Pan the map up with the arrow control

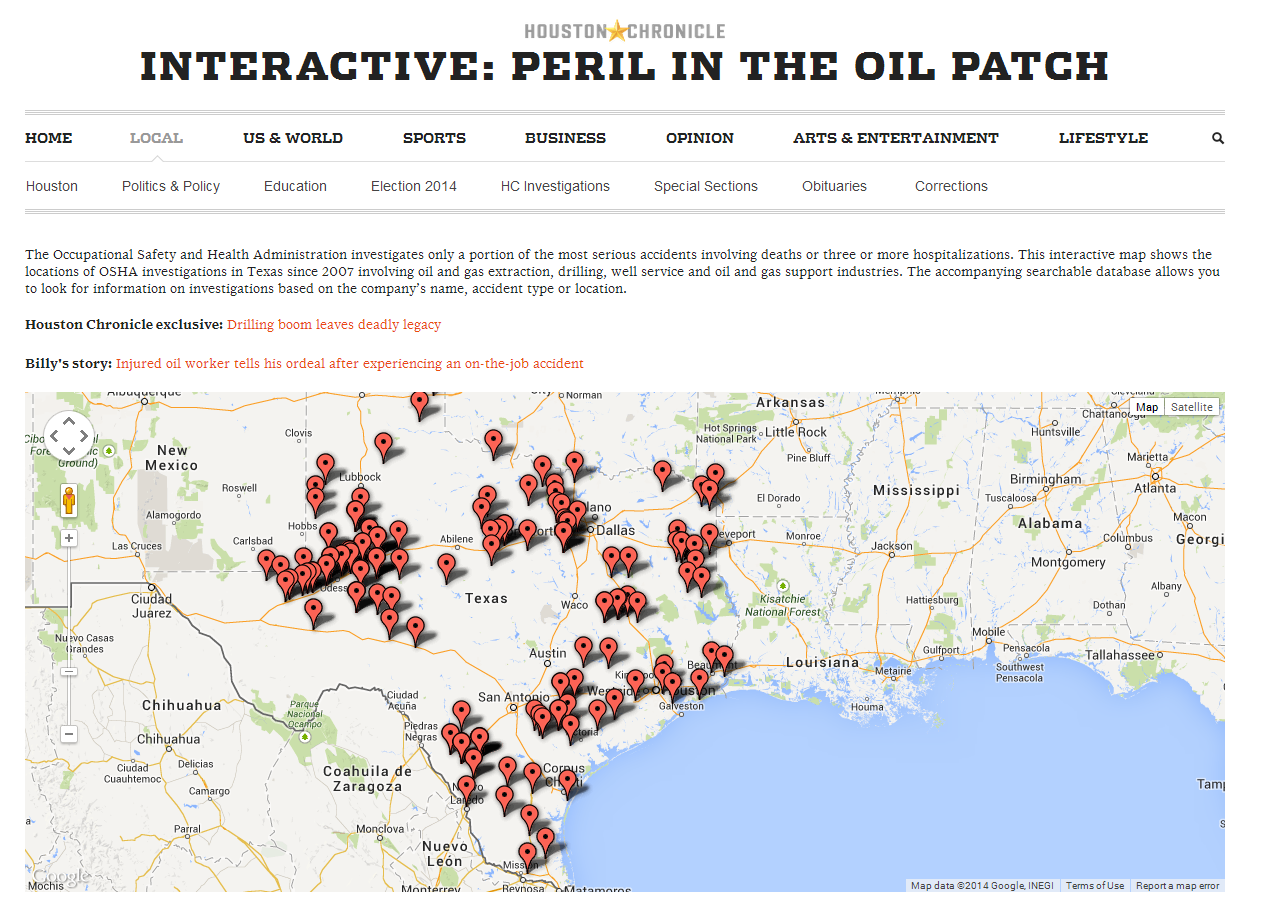69,422
